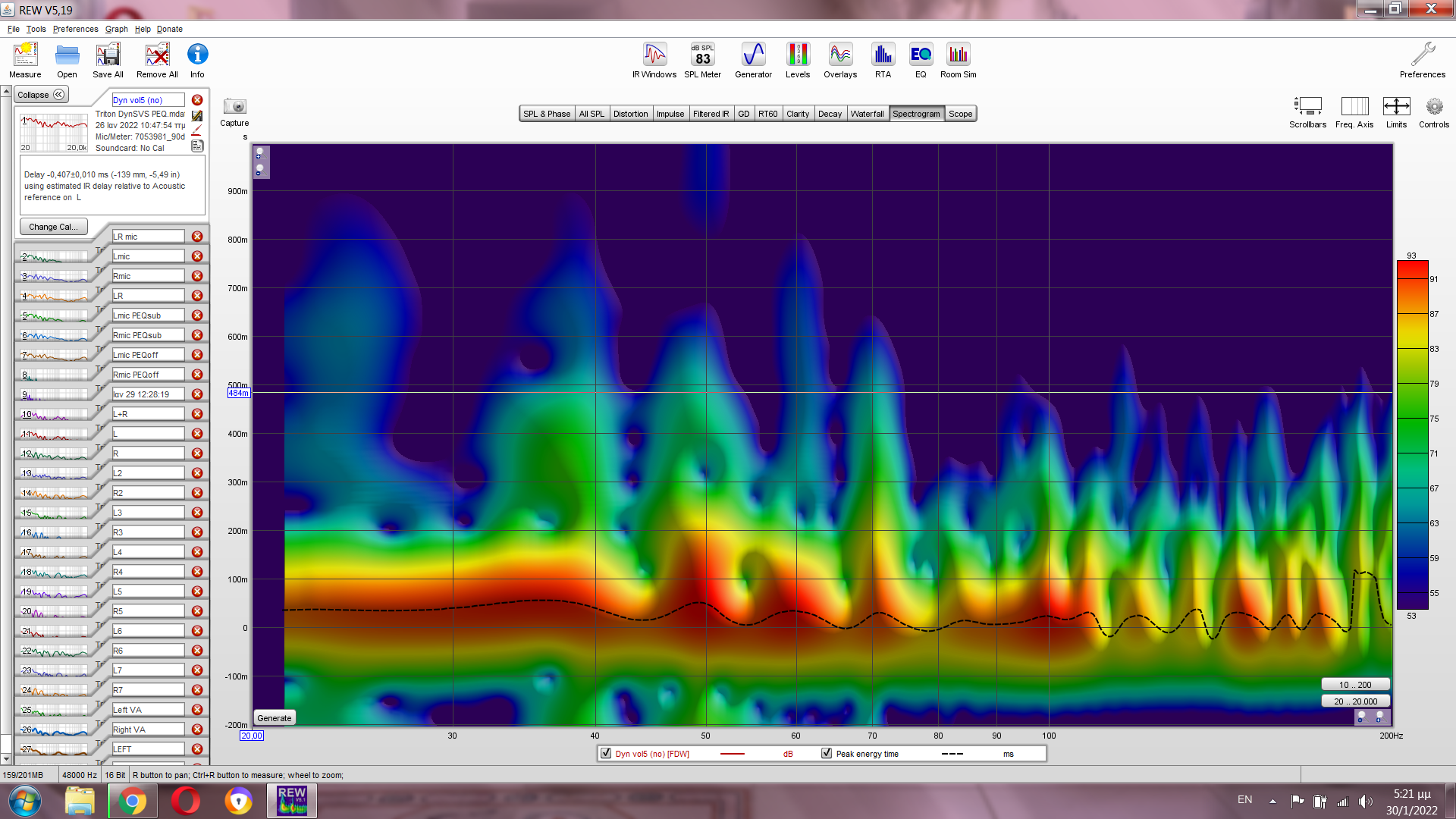This screenshot has width=1456, height=819.
Task: Open the Donate menu
Action: (x=170, y=29)
